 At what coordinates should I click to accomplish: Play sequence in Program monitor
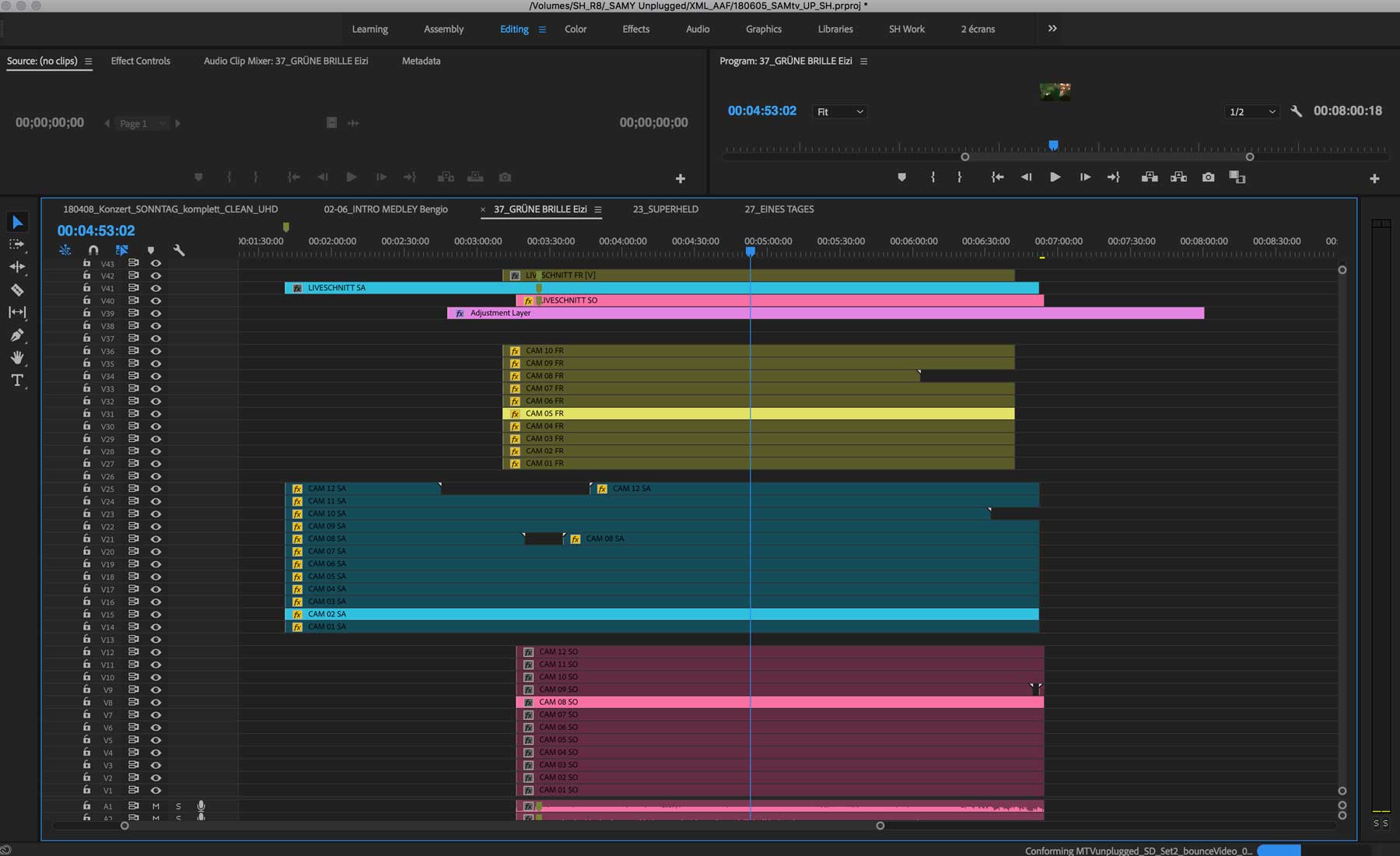coord(1055,177)
